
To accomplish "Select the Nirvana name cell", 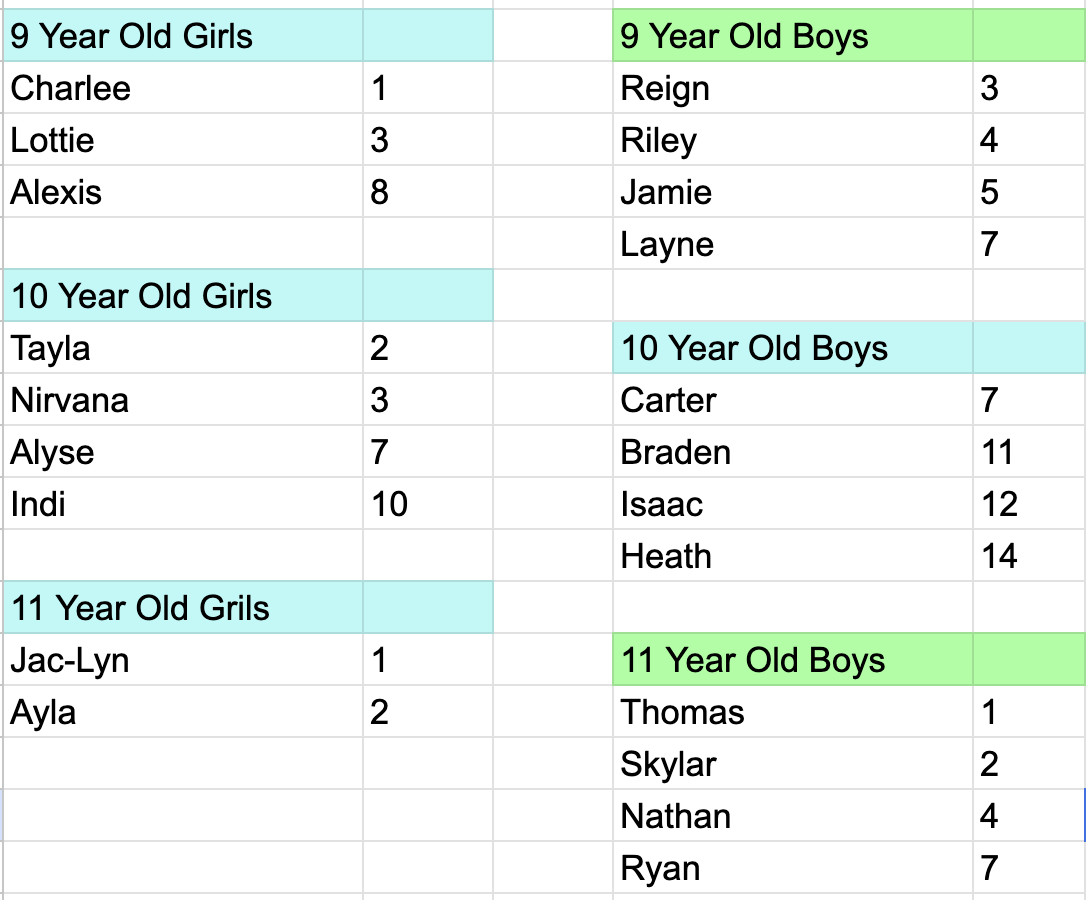I will 183,400.
